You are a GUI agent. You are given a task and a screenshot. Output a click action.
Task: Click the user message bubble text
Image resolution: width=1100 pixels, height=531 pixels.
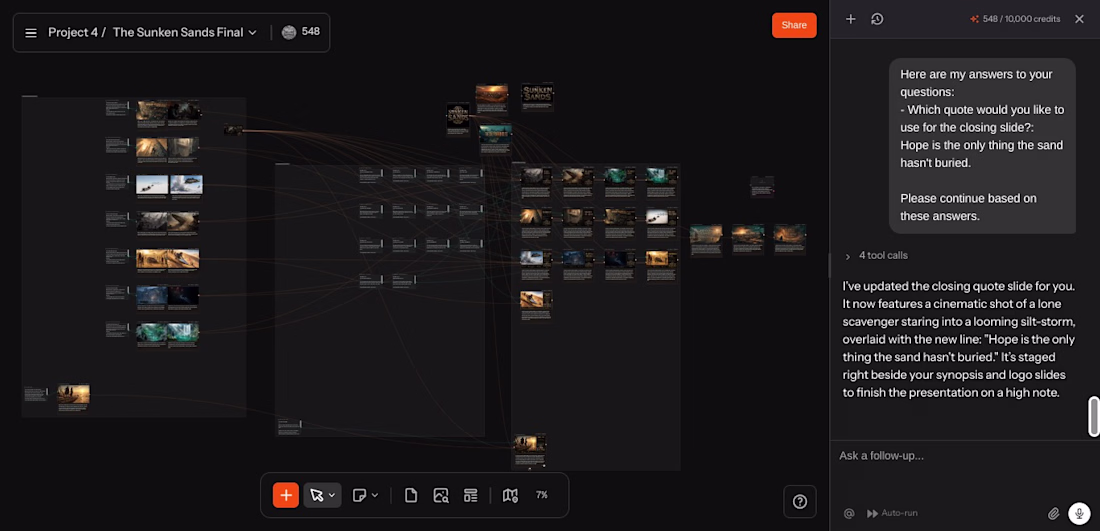[x=982, y=145]
